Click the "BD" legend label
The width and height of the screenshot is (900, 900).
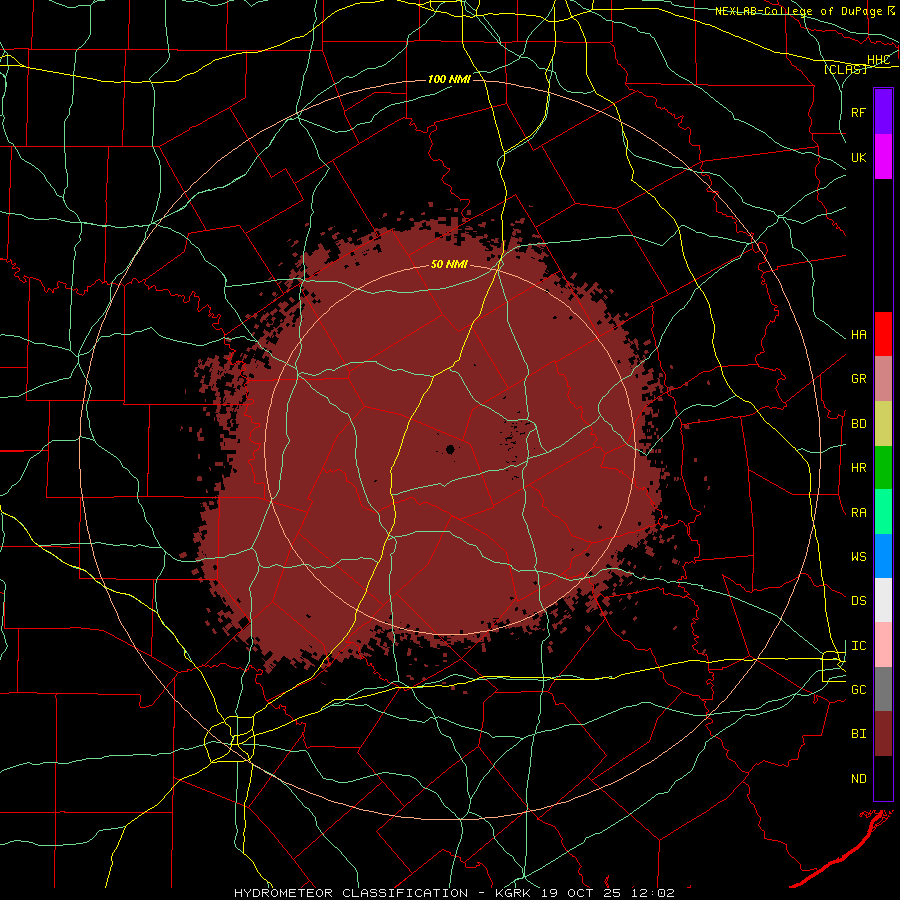(x=858, y=424)
